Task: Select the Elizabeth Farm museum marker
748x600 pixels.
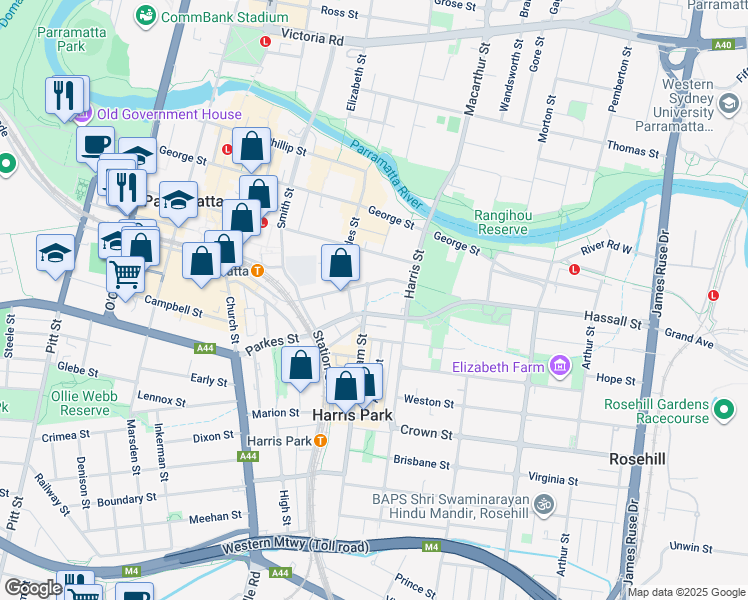Action: [560, 366]
